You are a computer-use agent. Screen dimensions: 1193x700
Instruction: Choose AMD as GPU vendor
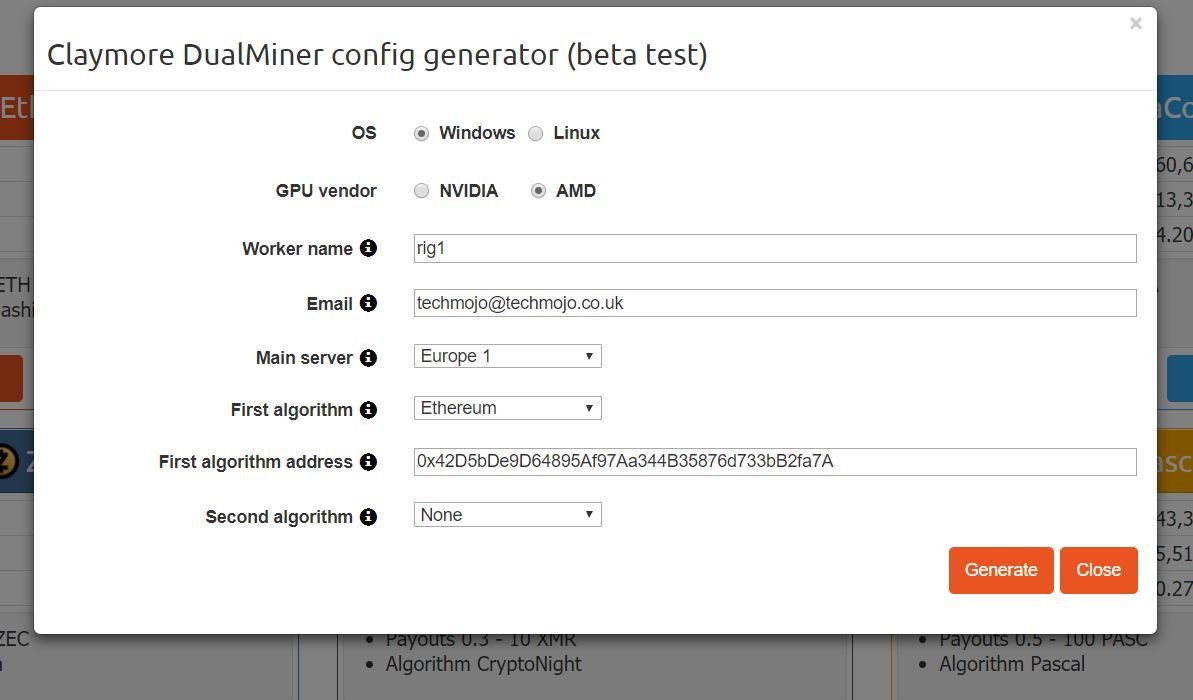[x=539, y=191]
